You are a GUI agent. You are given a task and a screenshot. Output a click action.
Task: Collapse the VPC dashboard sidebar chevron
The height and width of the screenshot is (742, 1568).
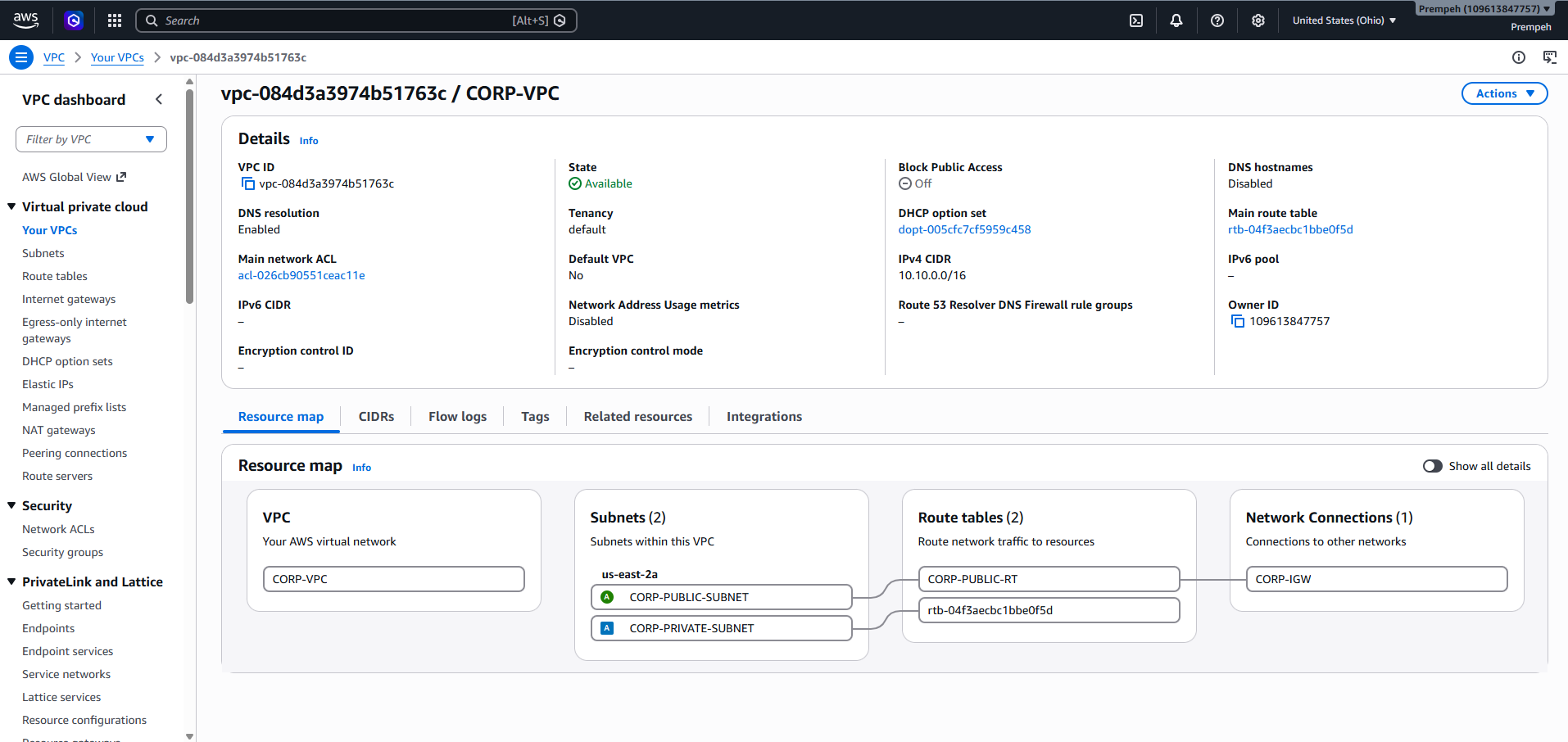[x=159, y=99]
